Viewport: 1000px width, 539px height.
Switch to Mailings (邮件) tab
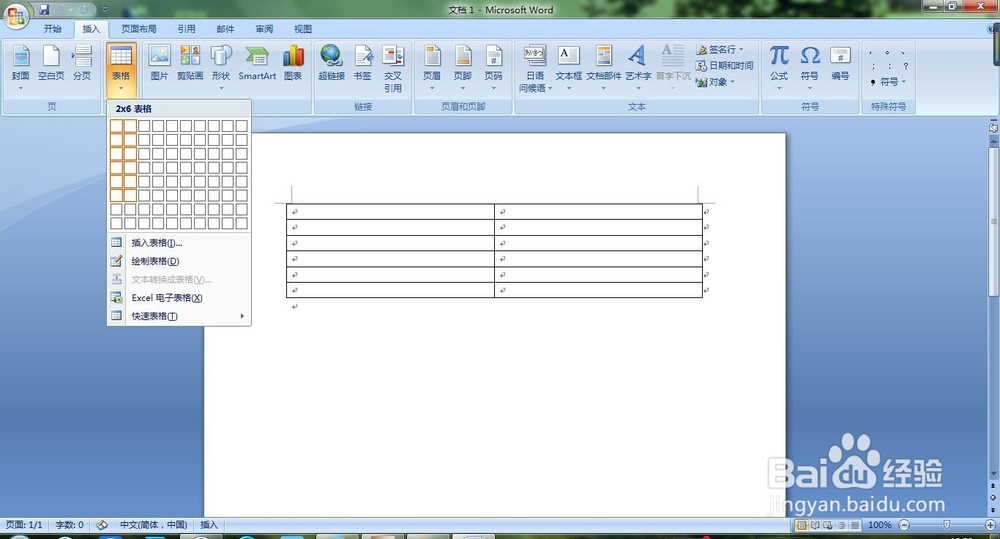coord(225,29)
